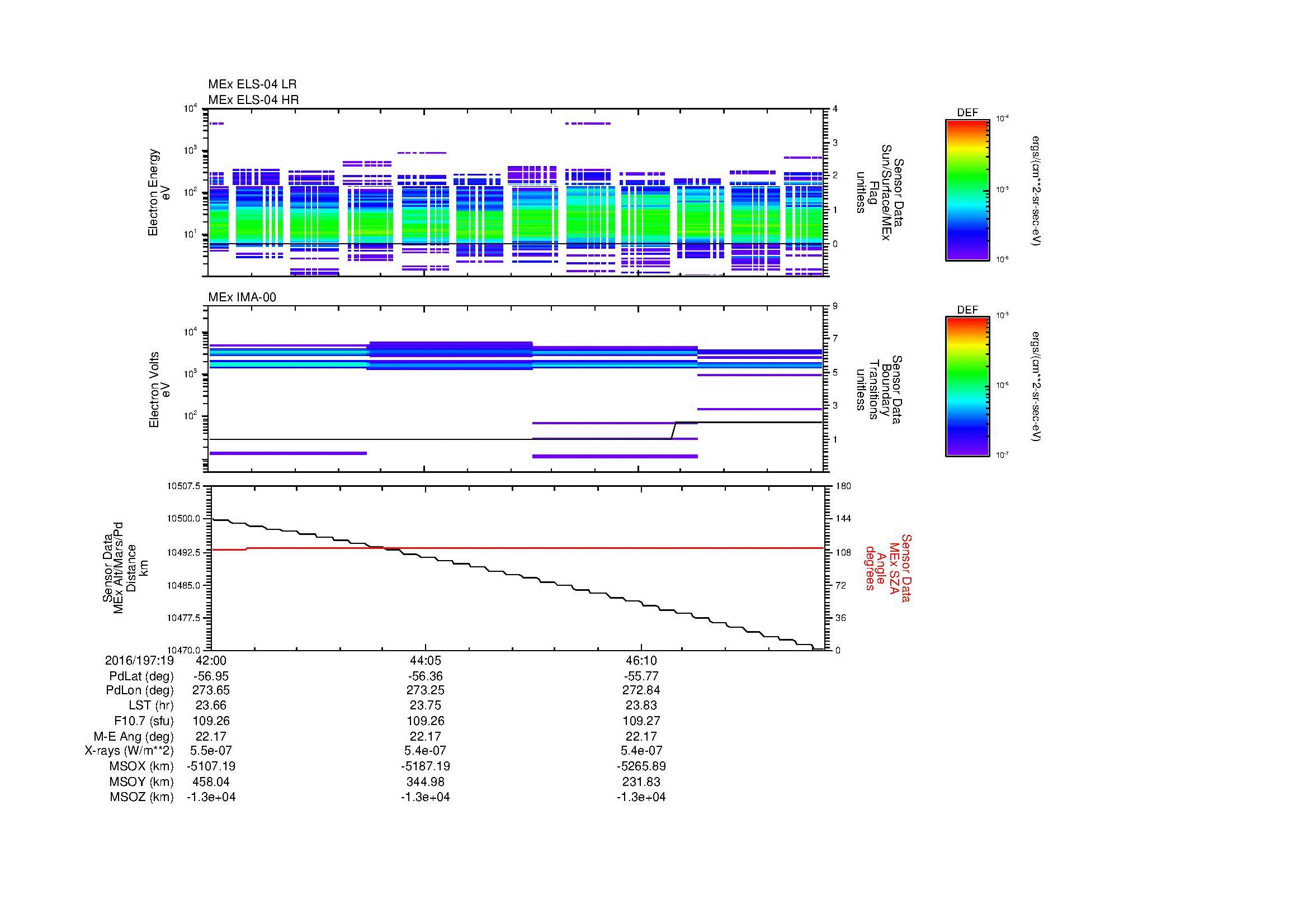Click the X-rays value '5.5e-07'
The width and height of the screenshot is (1308, 924).
[x=211, y=751]
